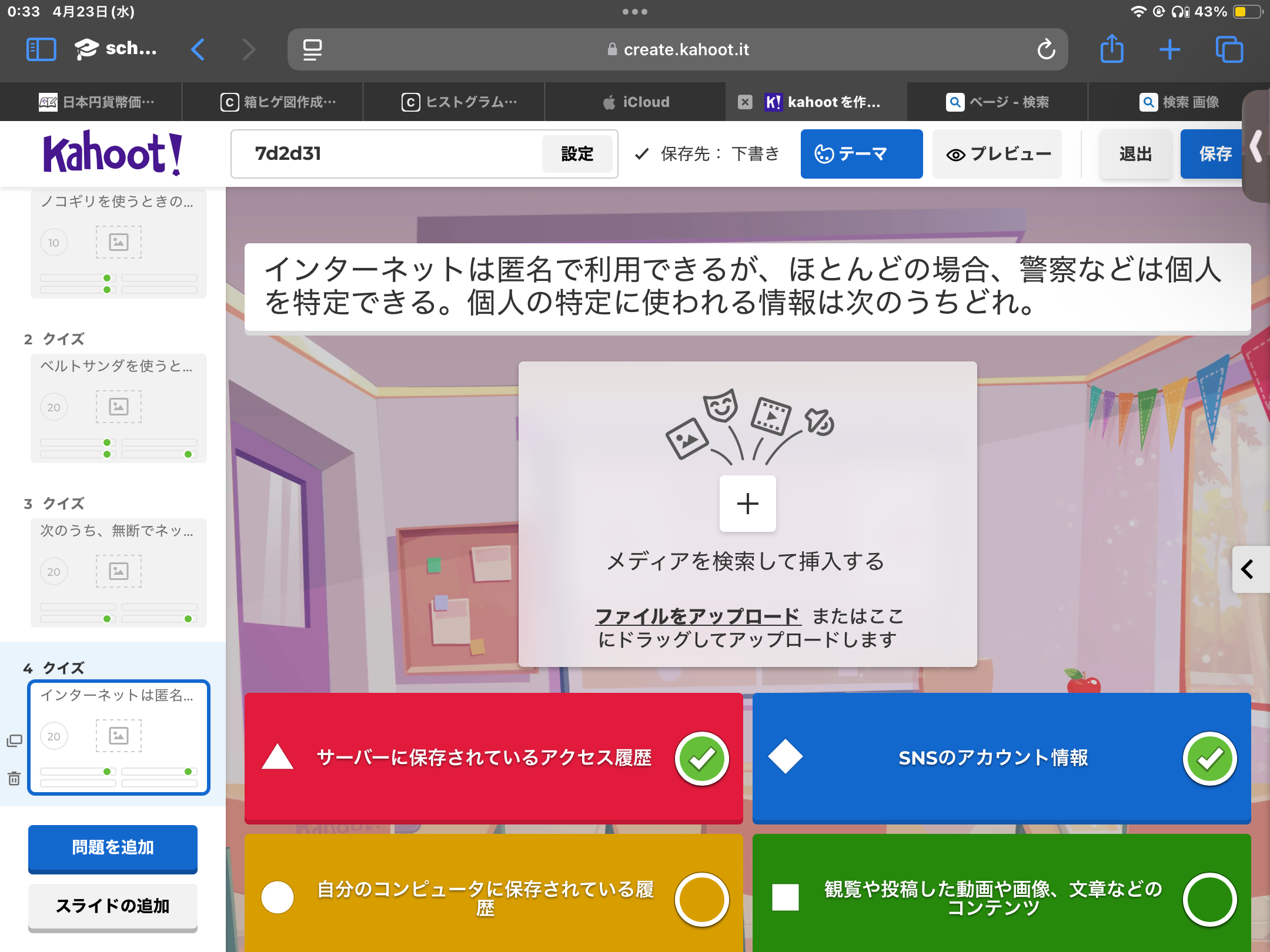Select the slide 3 クイズ thumbnail
1270x952 pixels.
119,572
